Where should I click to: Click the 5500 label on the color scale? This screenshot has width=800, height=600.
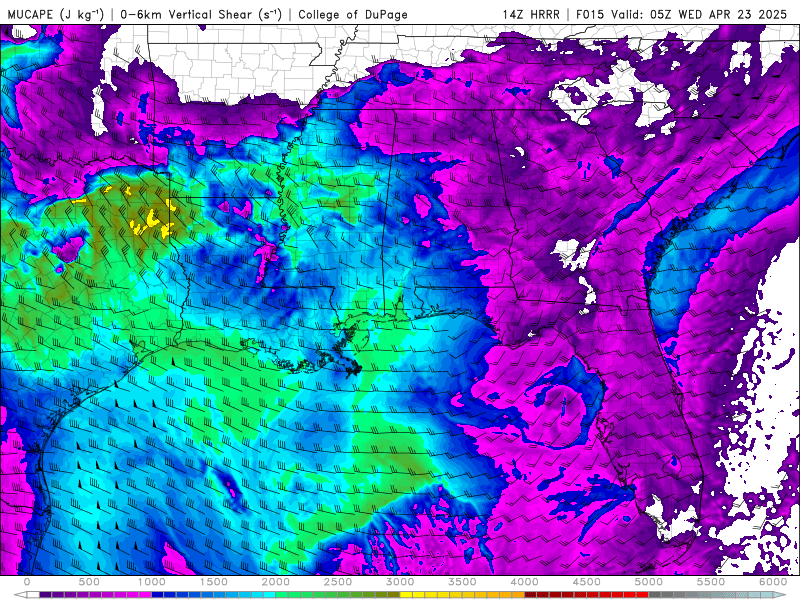[711, 582]
